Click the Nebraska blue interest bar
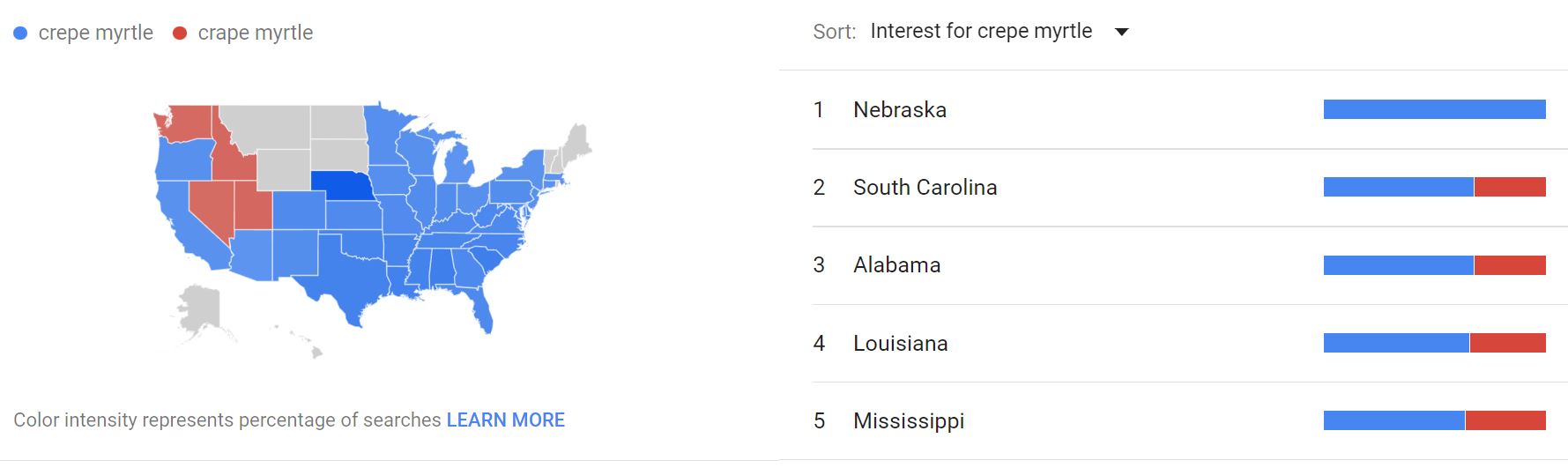Viewport: 1568px width, 468px height. (x=1434, y=109)
